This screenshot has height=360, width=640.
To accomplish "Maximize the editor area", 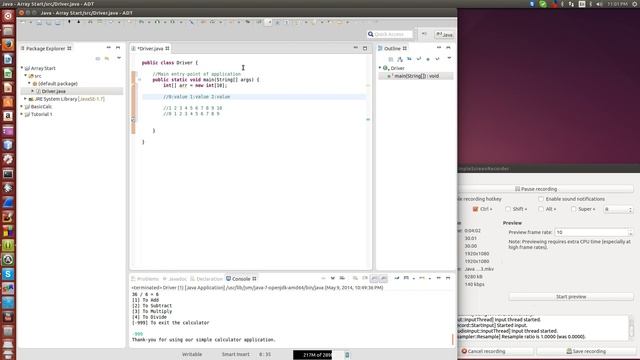I will click(x=365, y=48).
